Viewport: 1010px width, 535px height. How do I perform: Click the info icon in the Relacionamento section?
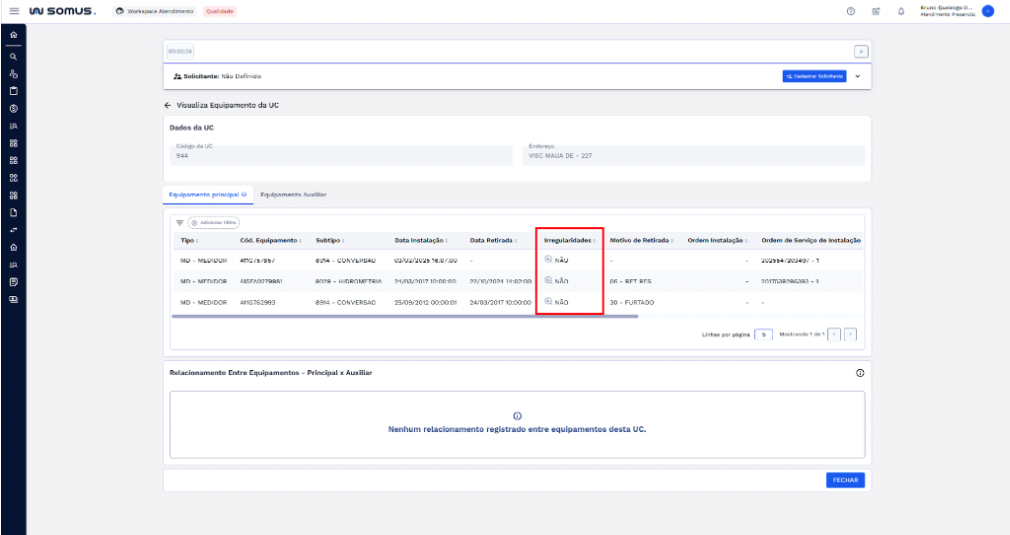coord(860,373)
